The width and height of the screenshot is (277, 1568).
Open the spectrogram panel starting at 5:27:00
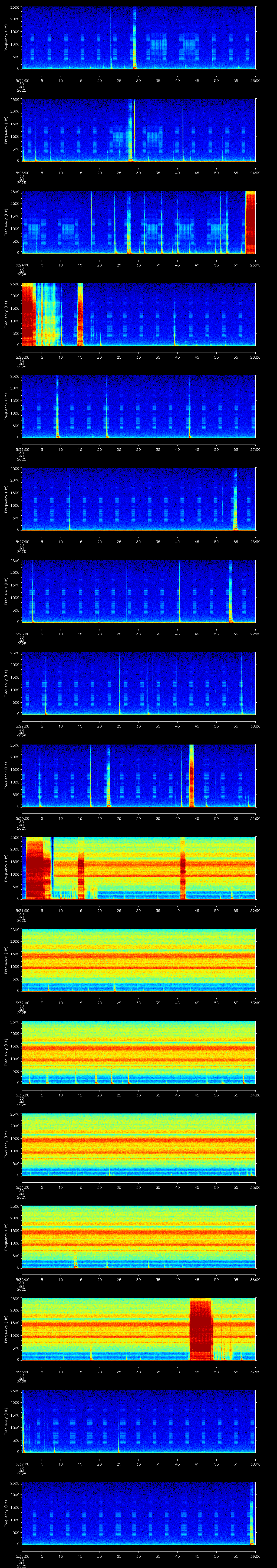[139, 499]
